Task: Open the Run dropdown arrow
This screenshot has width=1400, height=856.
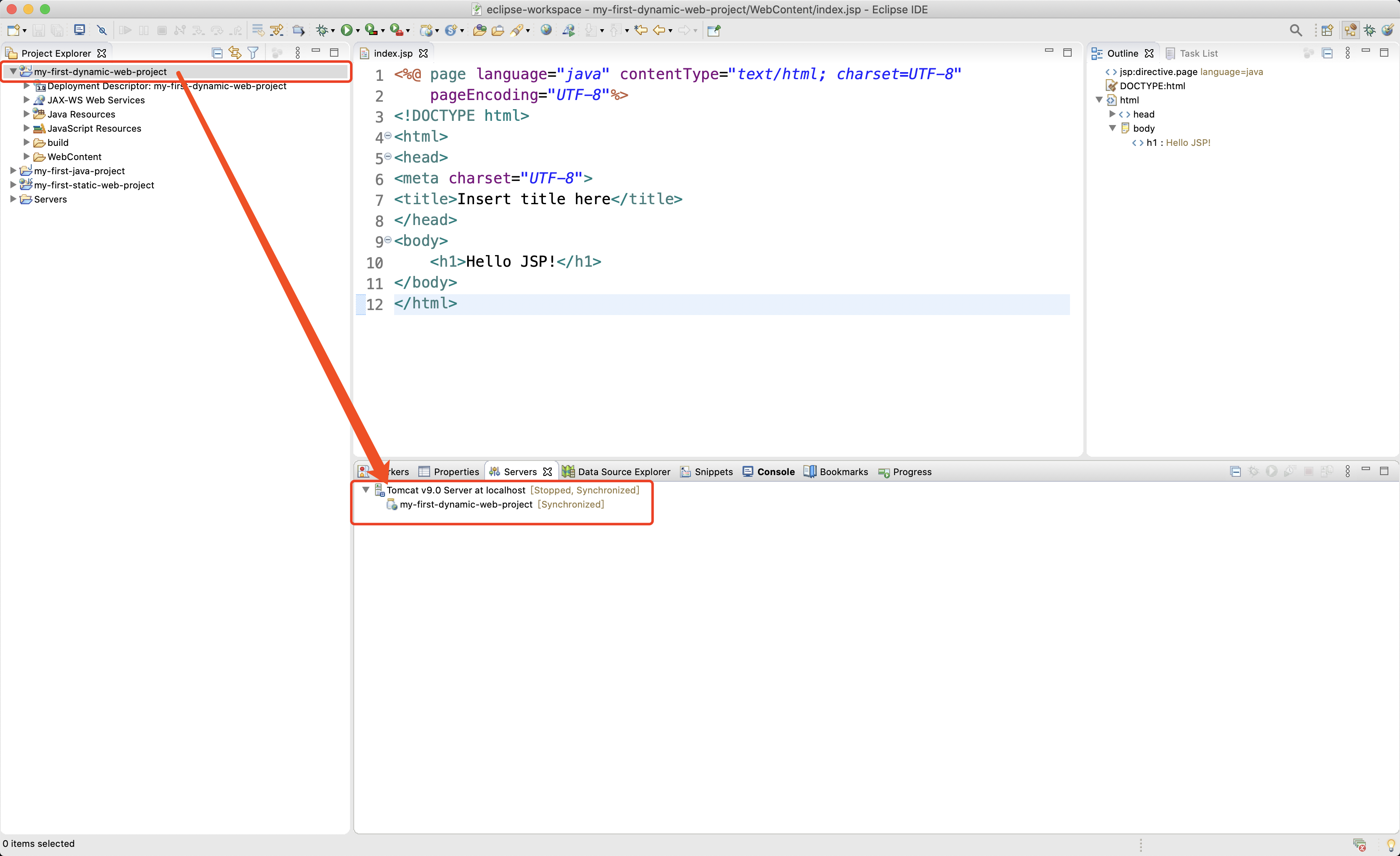Action: pyautogui.click(x=358, y=31)
